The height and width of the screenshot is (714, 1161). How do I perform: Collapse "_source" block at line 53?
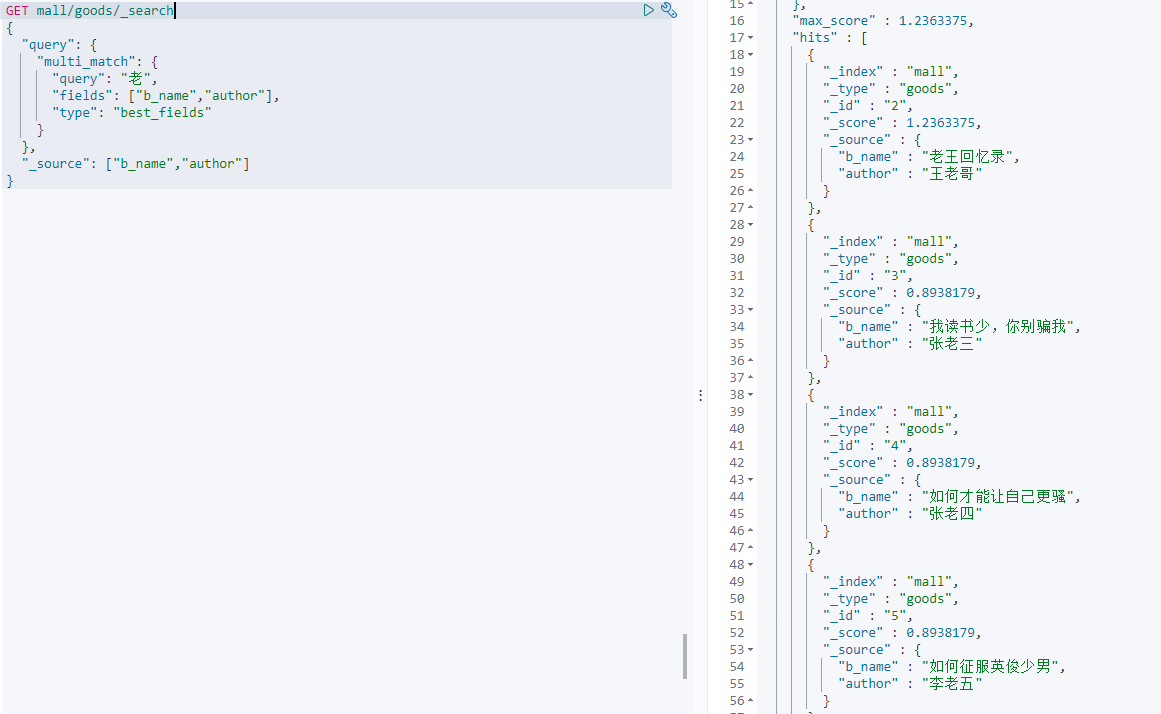[x=751, y=650]
